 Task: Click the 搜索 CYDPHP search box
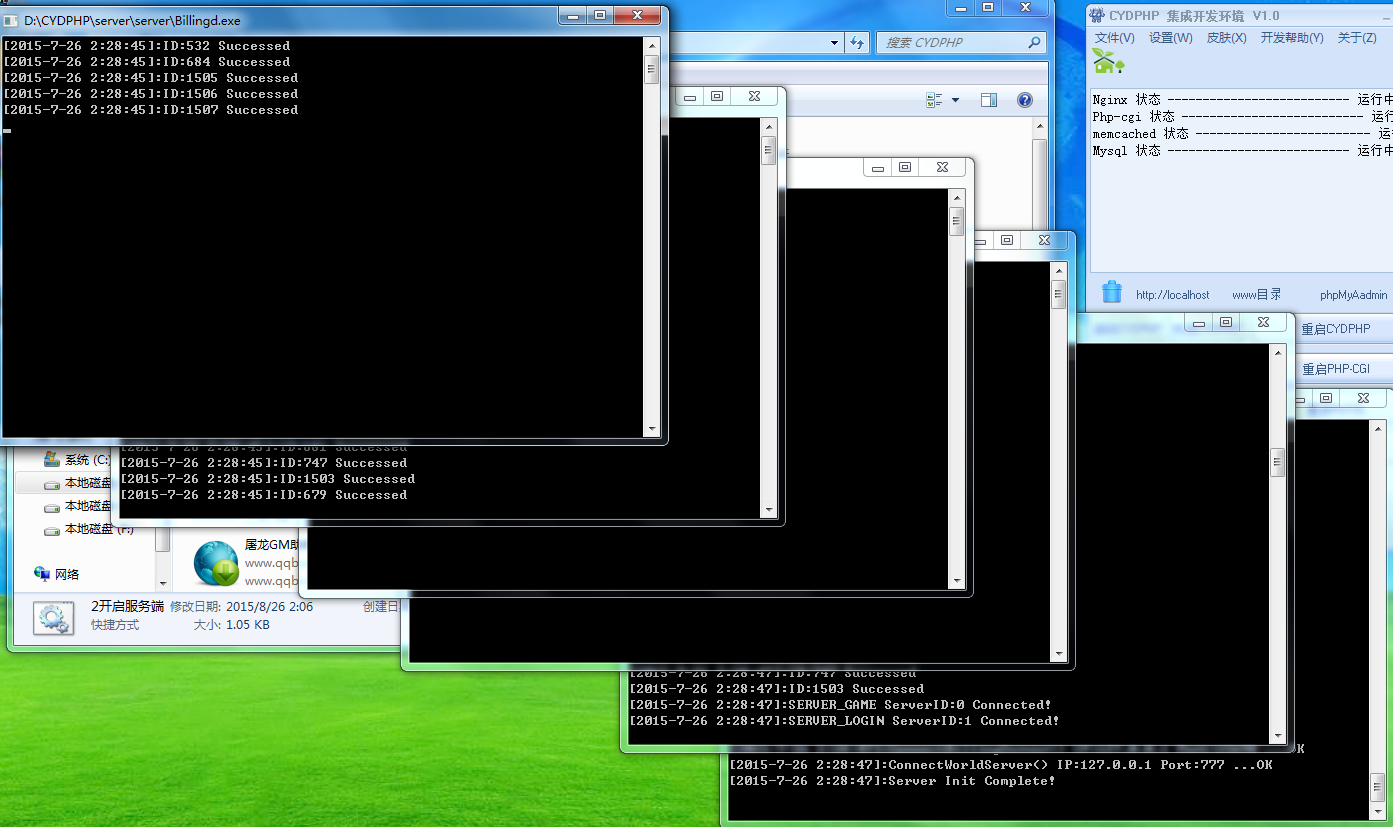952,43
